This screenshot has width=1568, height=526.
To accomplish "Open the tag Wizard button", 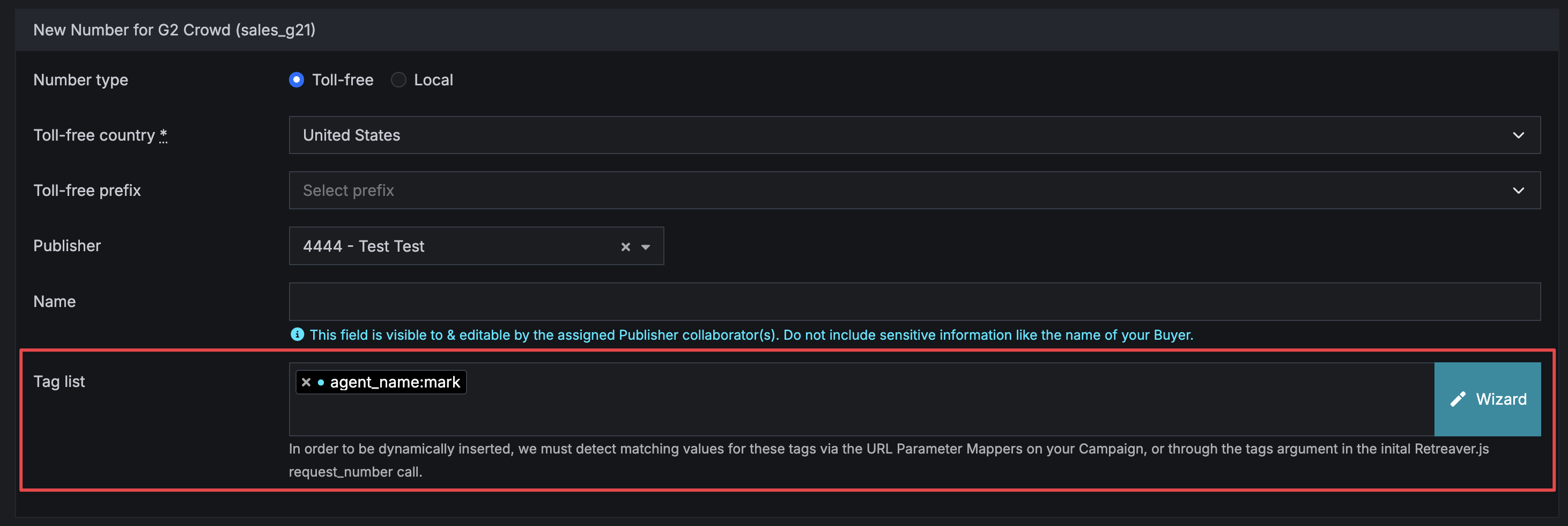I will point(1487,399).
